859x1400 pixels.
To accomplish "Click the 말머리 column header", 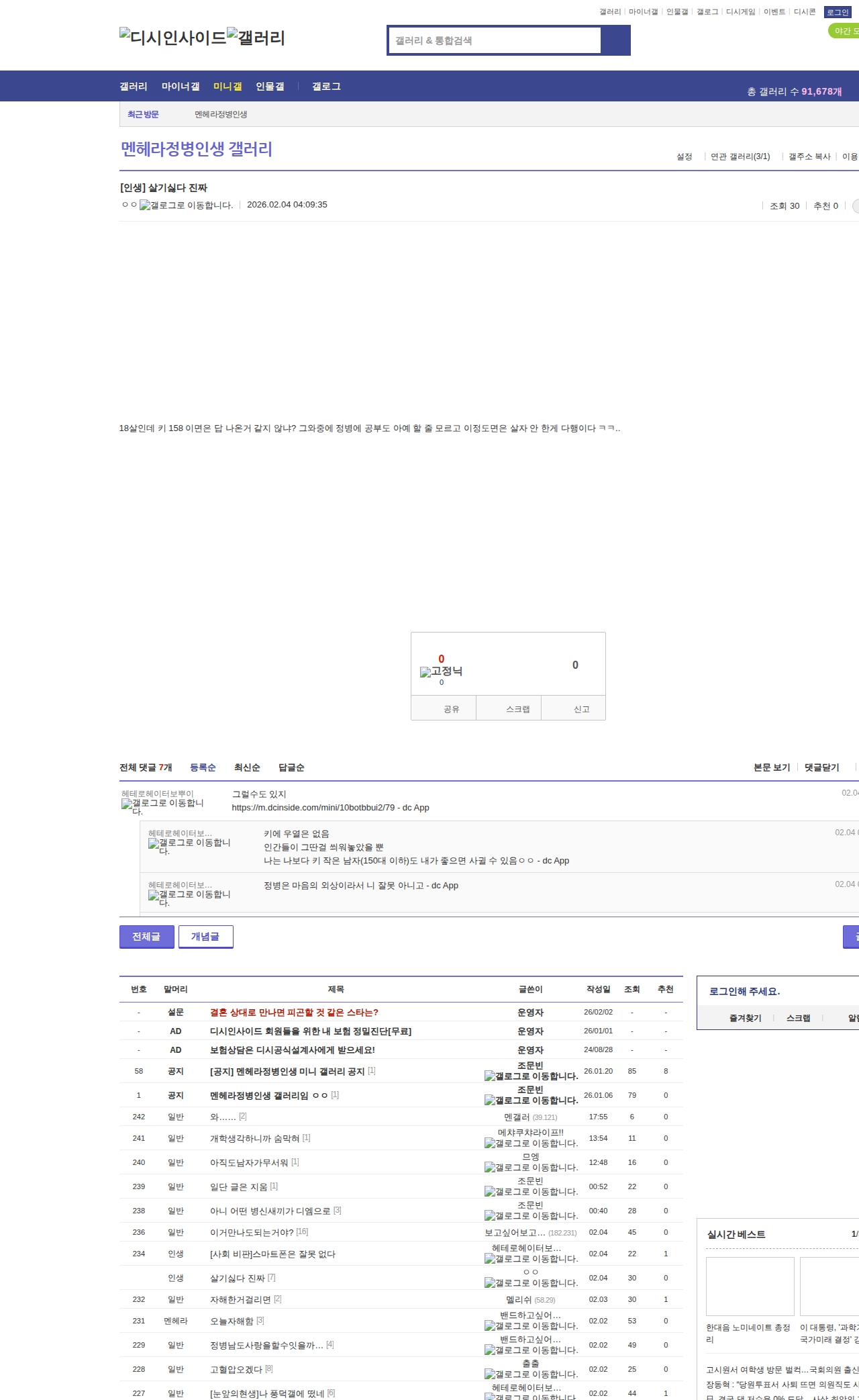I will click(x=176, y=990).
